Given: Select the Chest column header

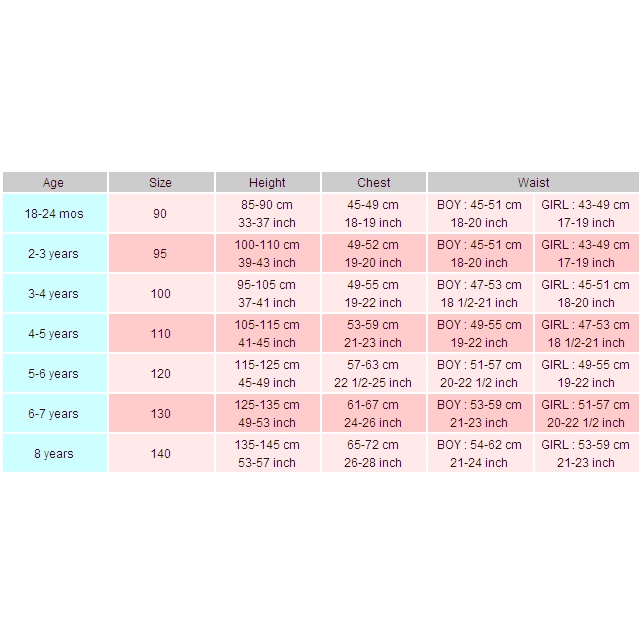Looking at the screenshot, I should (374, 183).
